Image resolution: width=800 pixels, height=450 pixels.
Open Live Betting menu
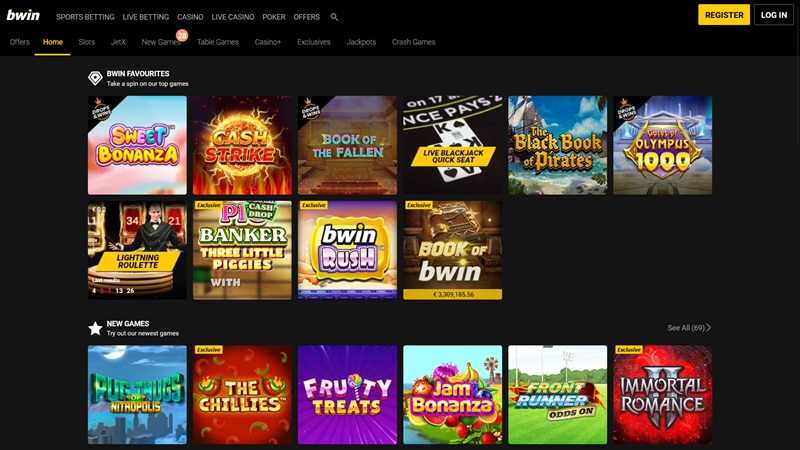[x=145, y=17]
